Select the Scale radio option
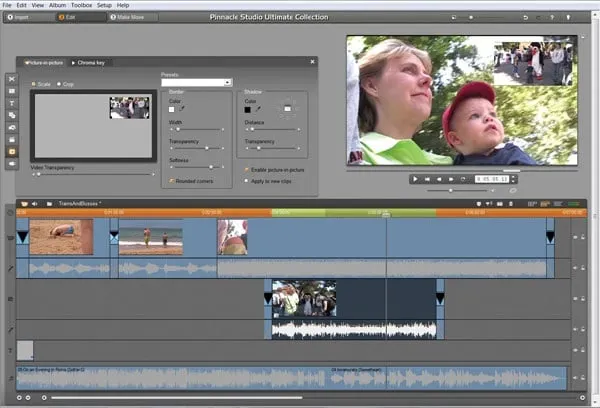 33,84
